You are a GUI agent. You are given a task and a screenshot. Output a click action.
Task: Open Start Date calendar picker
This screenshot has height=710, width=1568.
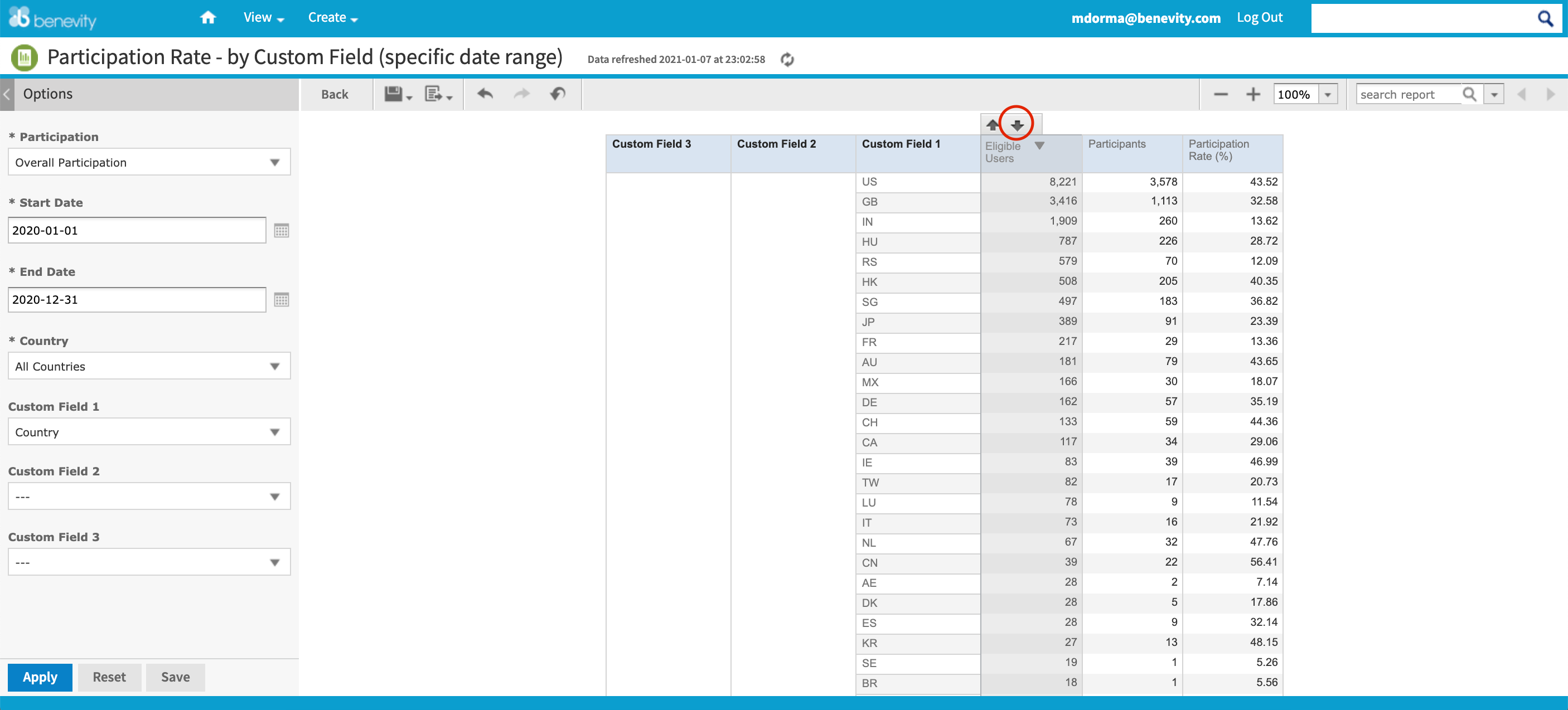[281, 231]
